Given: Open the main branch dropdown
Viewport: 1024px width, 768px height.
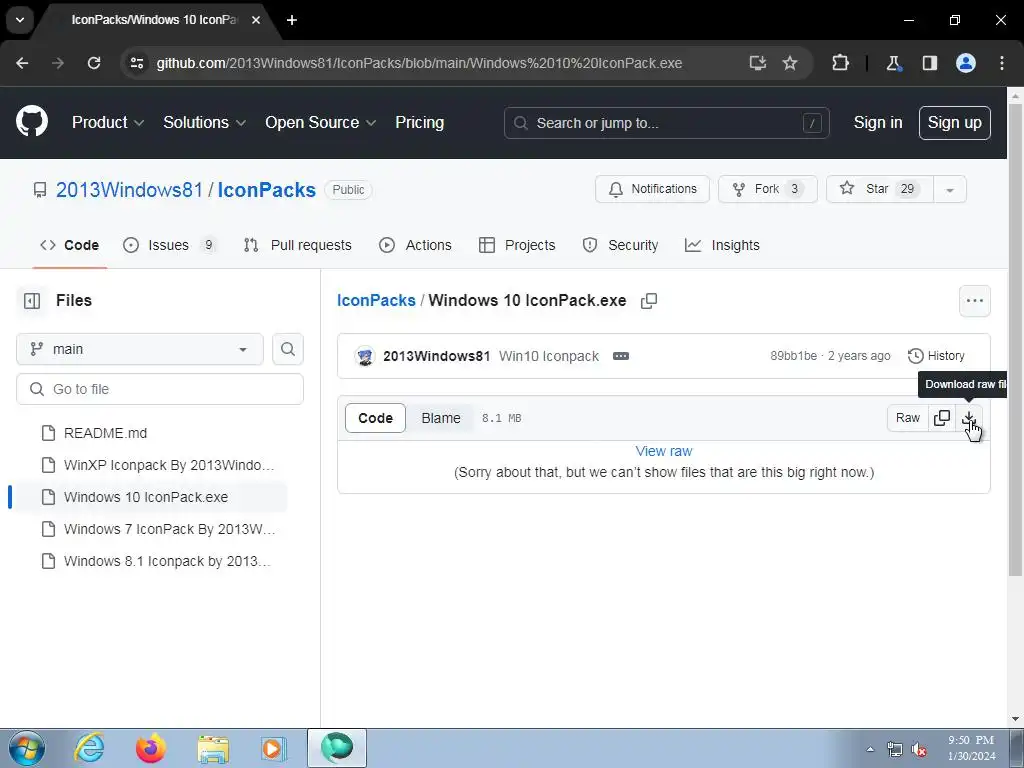Looking at the screenshot, I should (140, 349).
